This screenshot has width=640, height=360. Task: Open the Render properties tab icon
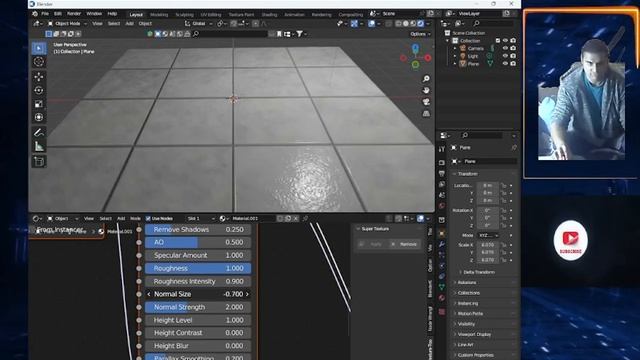click(442, 163)
